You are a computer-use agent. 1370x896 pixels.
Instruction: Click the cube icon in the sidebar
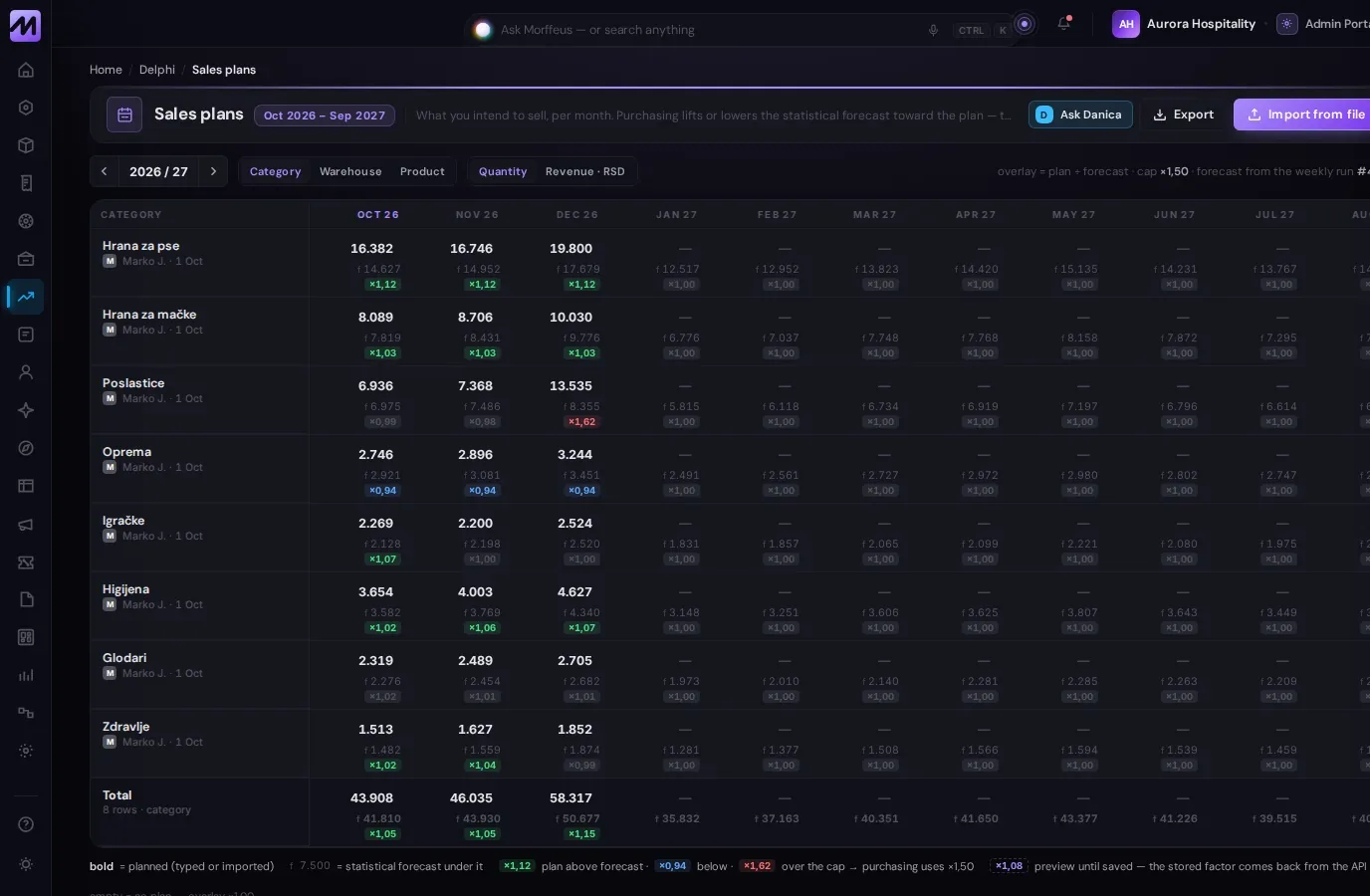(x=26, y=145)
